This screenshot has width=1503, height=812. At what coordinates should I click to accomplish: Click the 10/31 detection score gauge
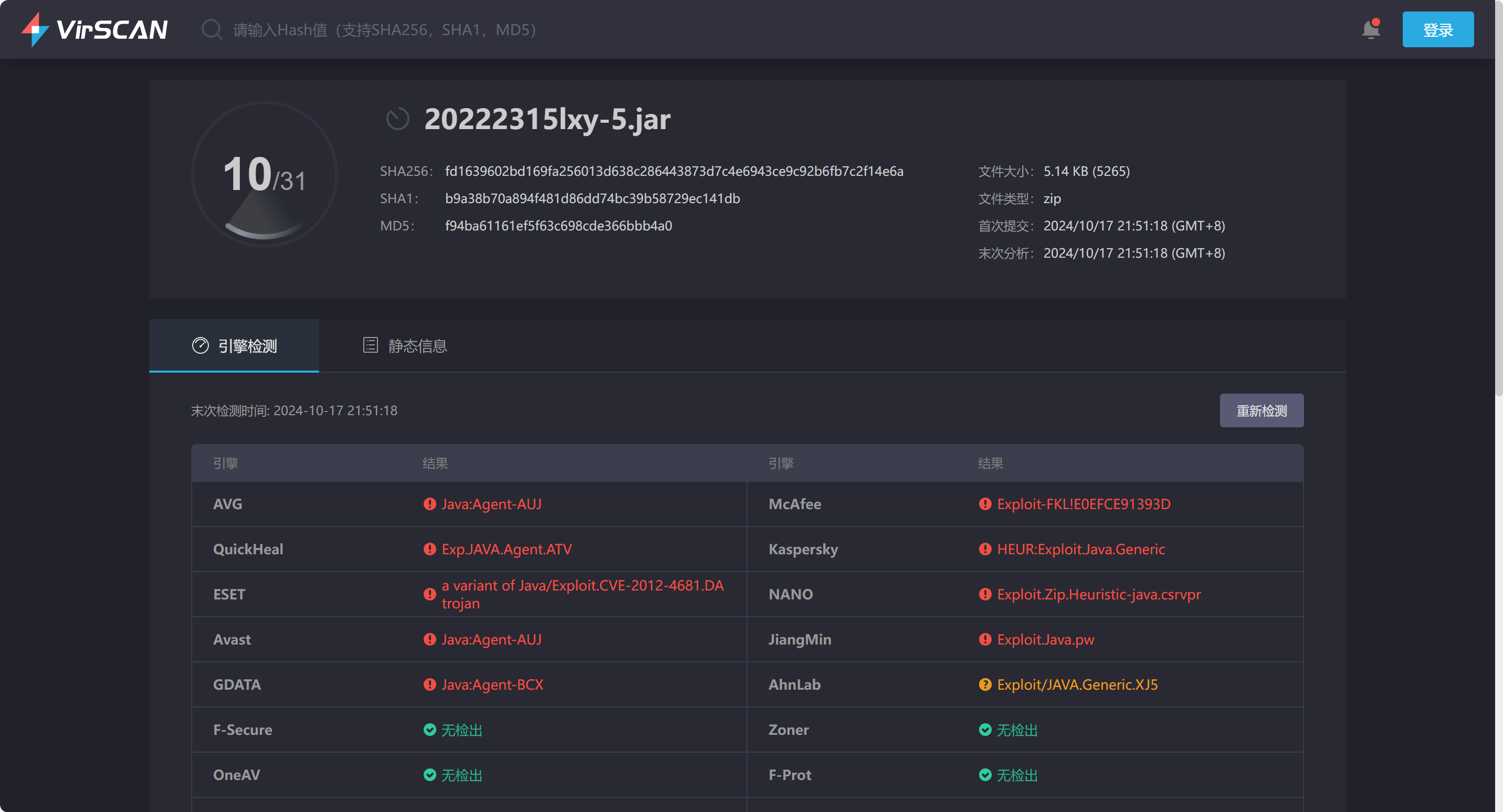[264, 174]
